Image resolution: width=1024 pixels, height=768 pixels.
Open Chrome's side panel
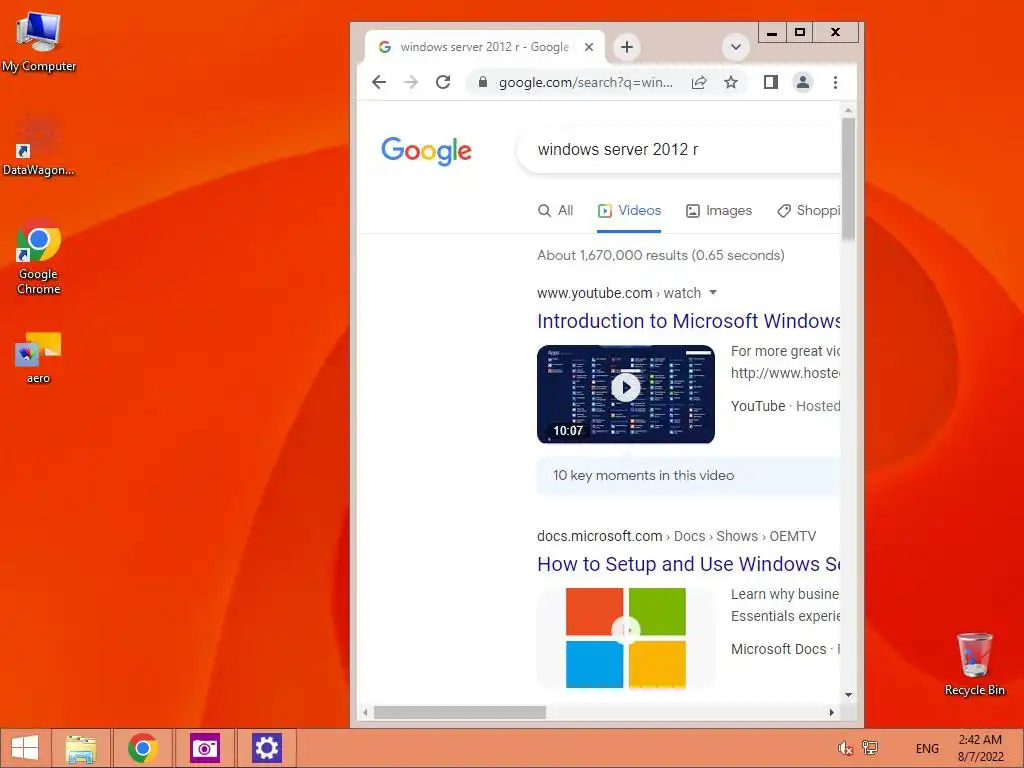coord(771,82)
